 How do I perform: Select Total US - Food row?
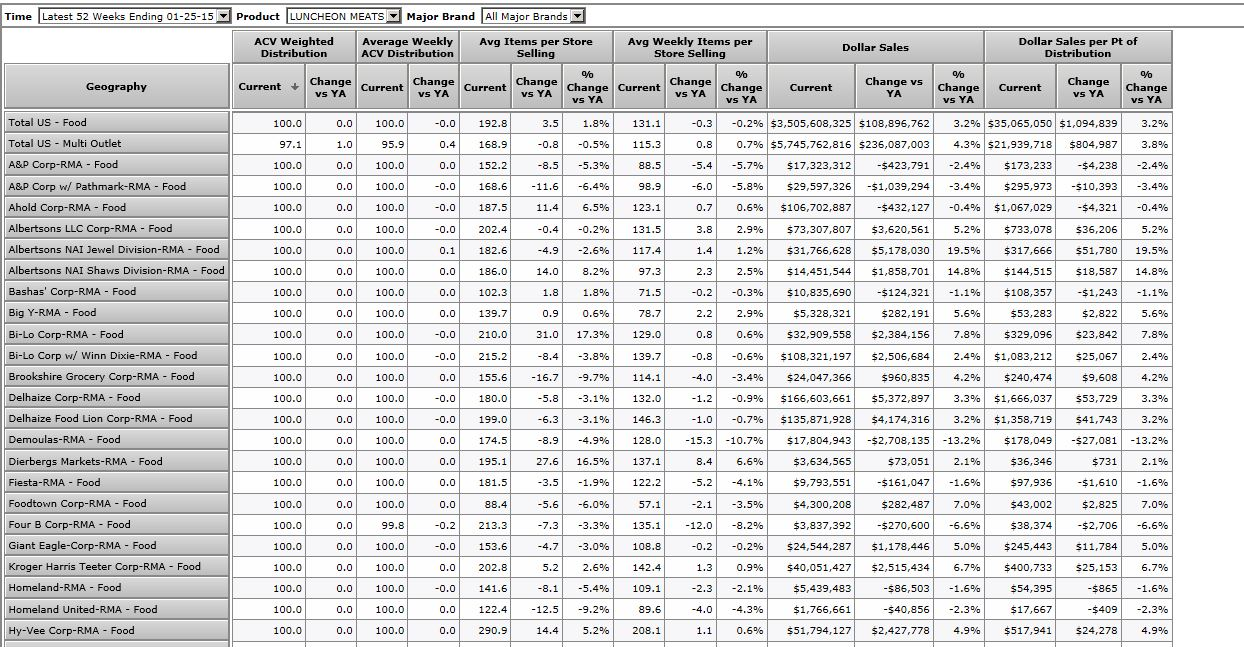(116, 123)
